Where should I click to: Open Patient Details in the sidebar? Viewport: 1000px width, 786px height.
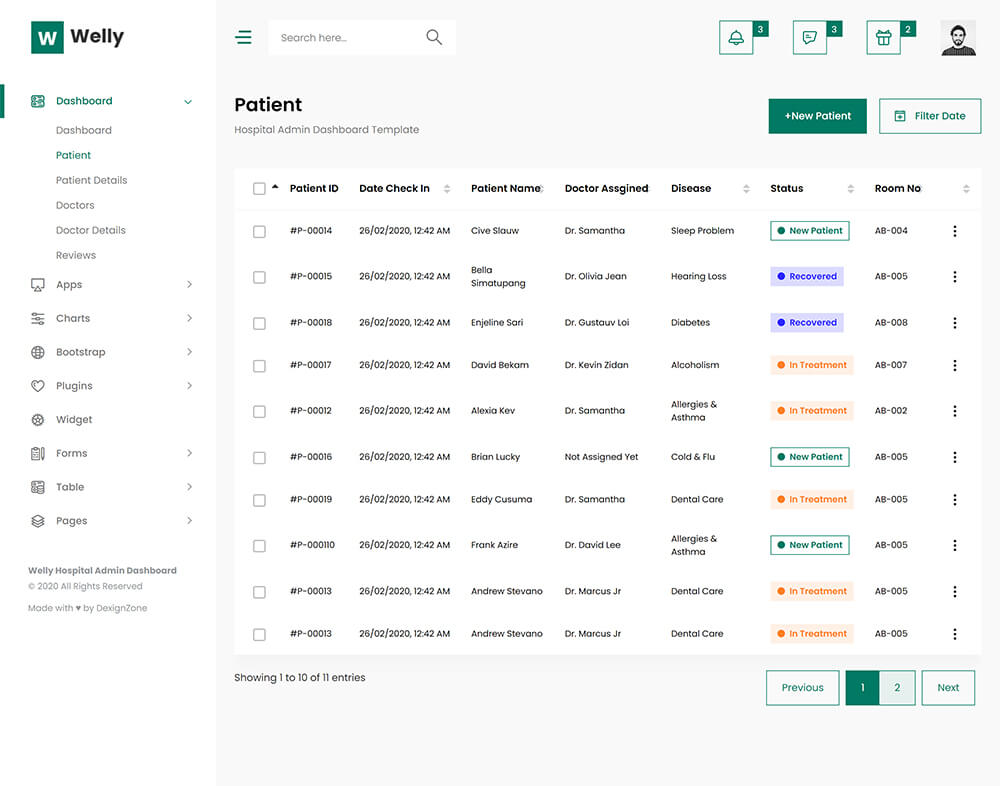pos(91,180)
